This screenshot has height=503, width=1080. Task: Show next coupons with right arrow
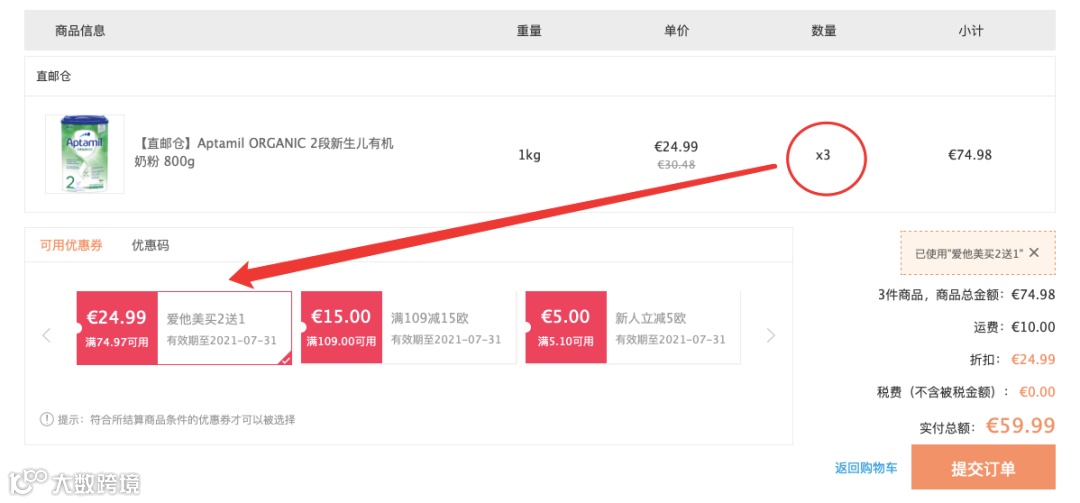click(x=771, y=336)
